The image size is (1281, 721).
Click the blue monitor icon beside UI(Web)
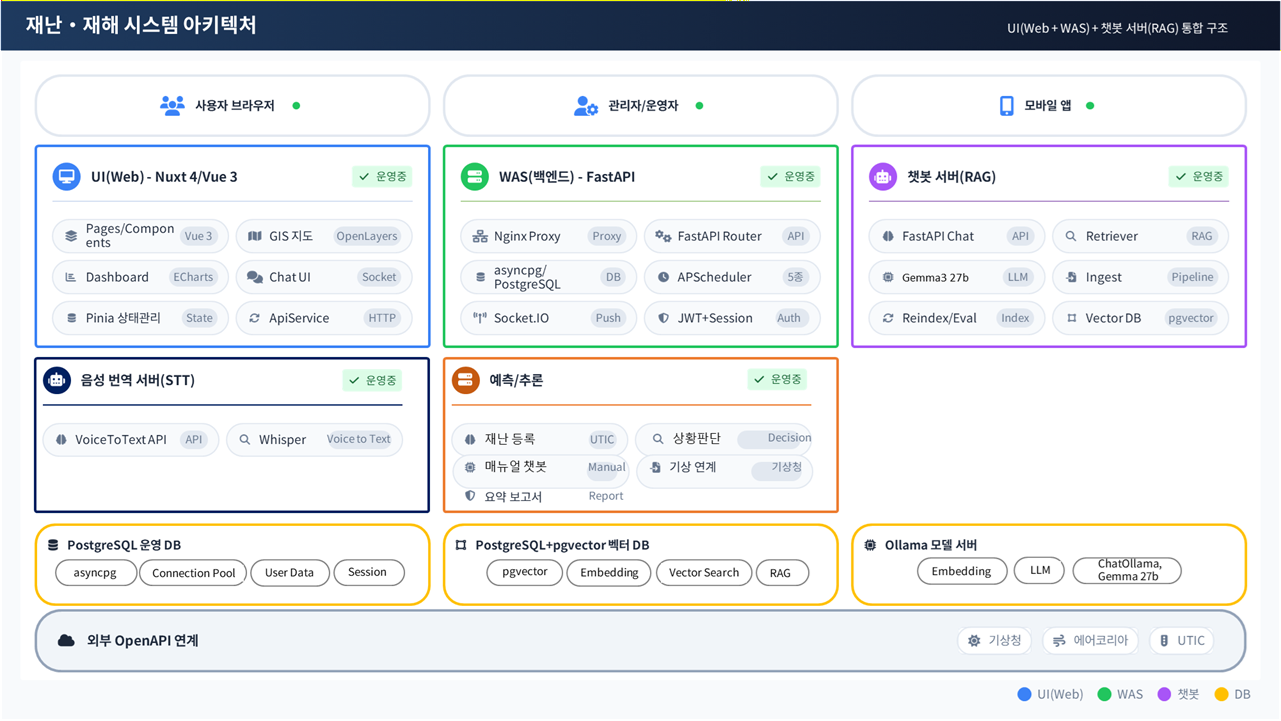pos(67,177)
